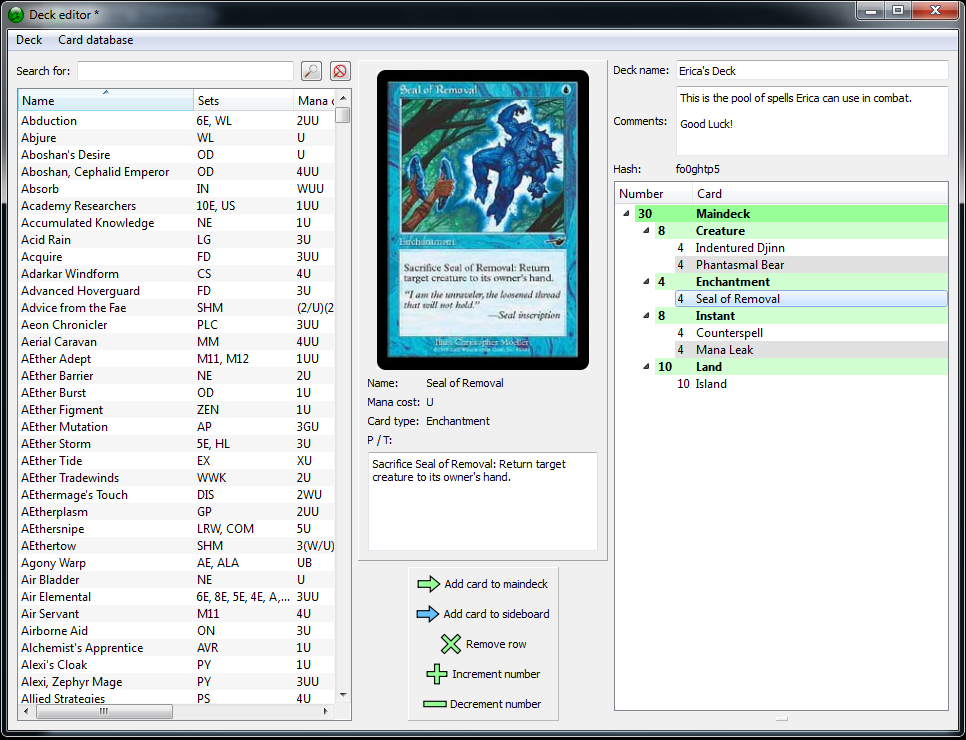Sort card list by Name column
Viewport: 966px width, 740px height.
105,101
